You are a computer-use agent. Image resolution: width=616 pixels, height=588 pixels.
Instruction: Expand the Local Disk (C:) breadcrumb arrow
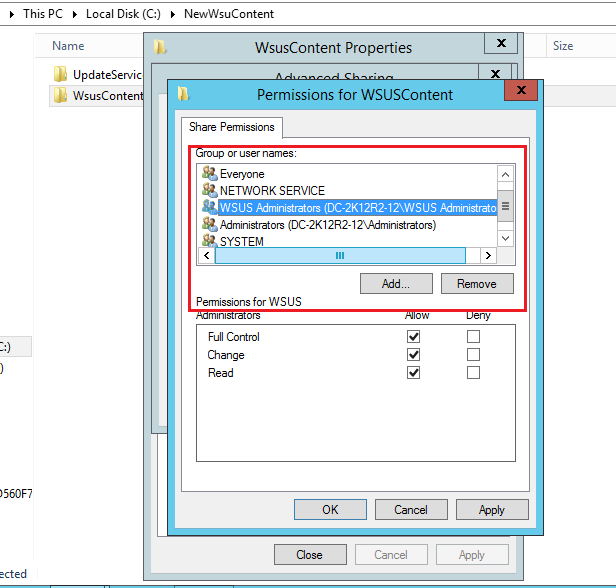(x=75, y=15)
